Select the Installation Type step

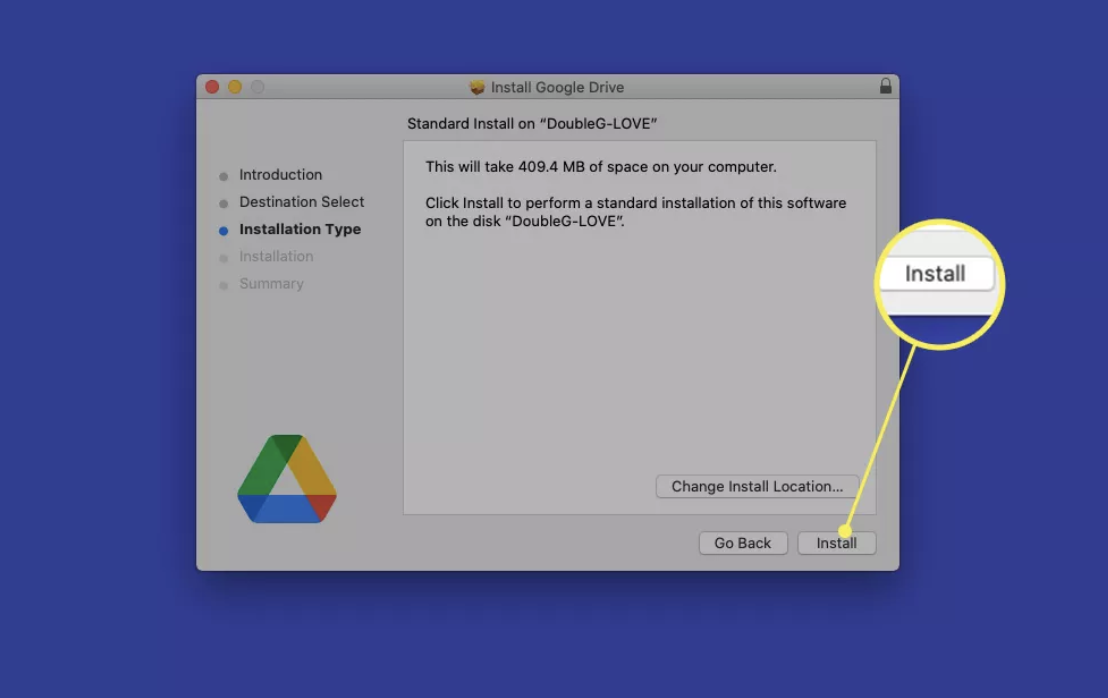(x=300, y=230)
